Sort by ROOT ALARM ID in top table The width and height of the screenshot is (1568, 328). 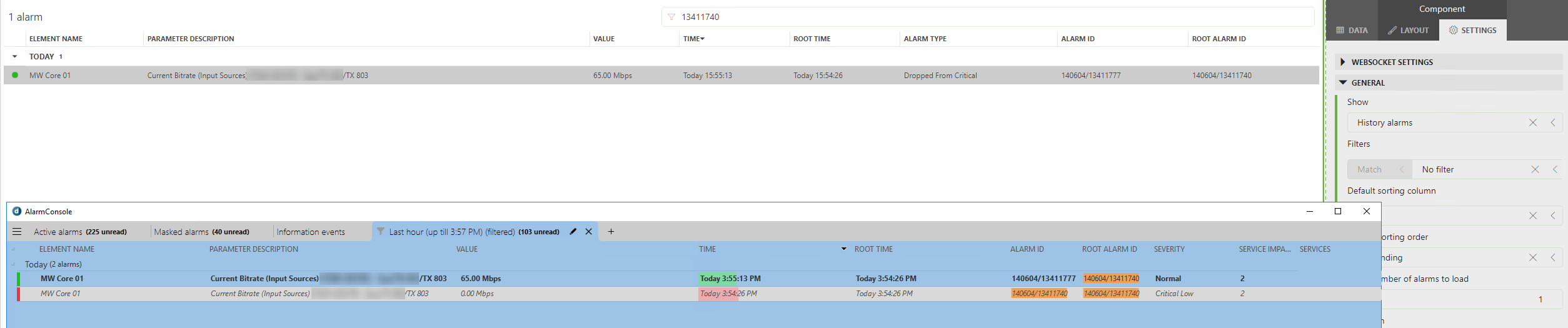tap(1219, 39)
